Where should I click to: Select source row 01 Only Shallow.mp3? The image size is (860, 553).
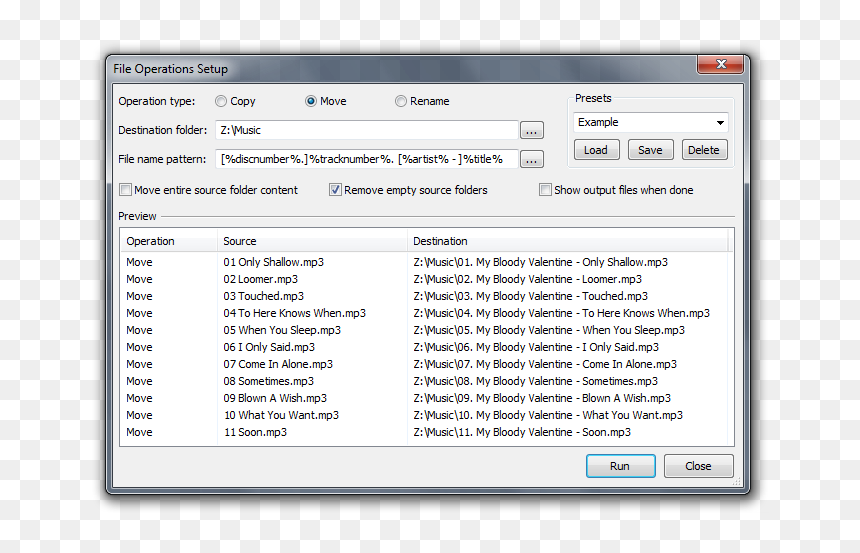coord(273,262)
